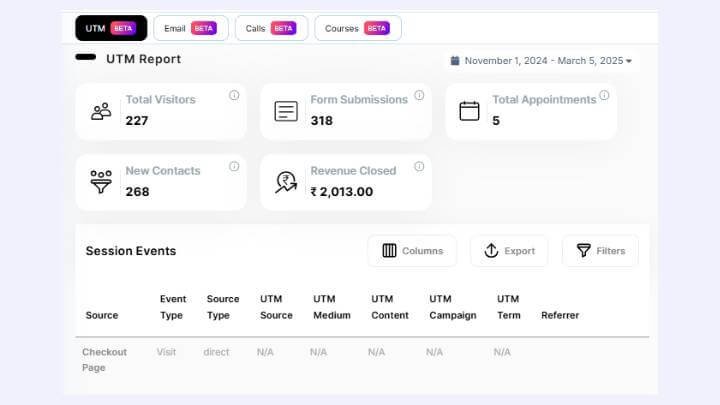The image size is (720, 405).
Task: Show info tooltip for Form Submissions
Action: 419,96
